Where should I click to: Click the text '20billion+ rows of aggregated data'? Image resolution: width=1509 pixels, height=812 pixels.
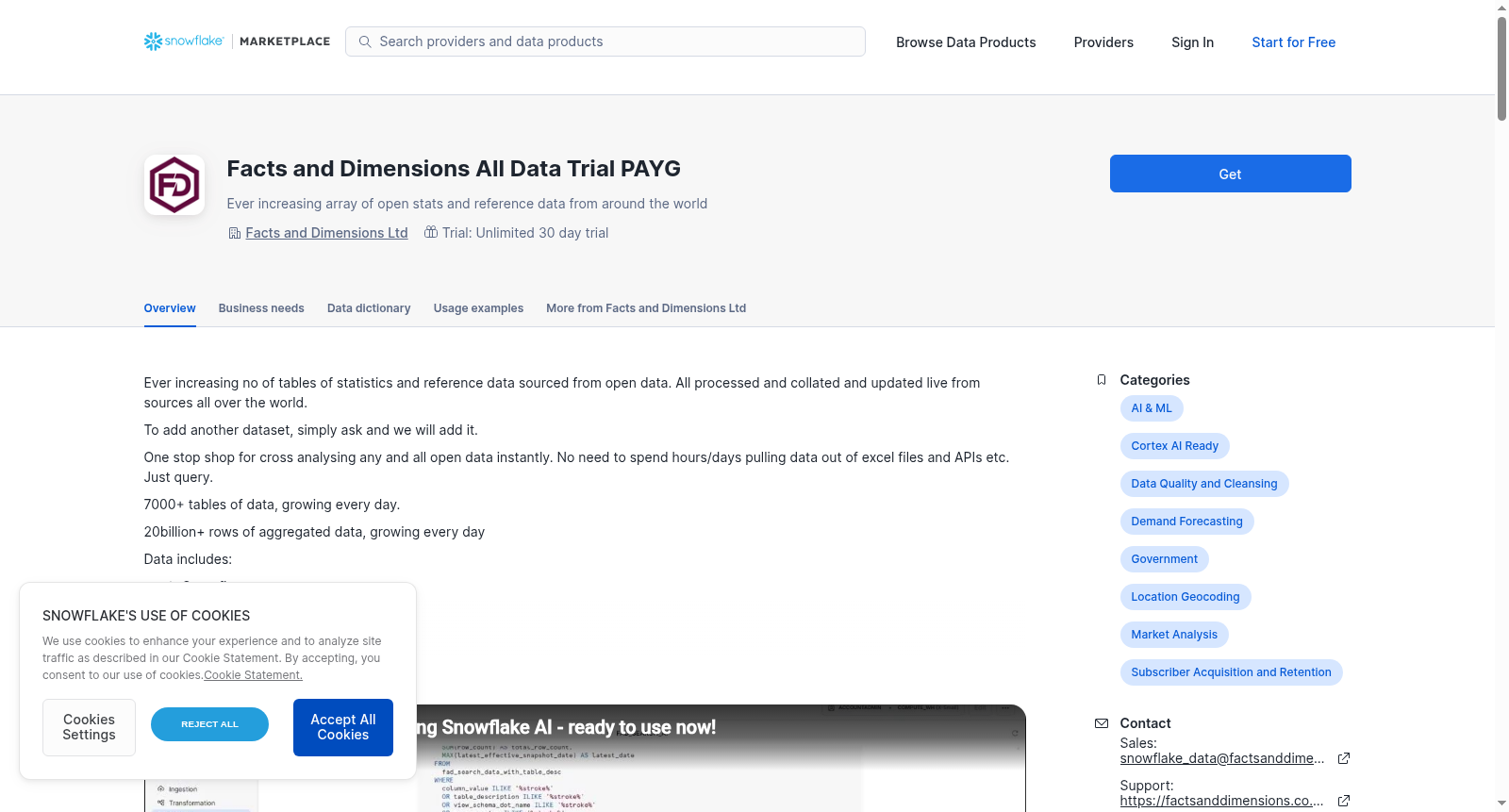pos(254,532)
